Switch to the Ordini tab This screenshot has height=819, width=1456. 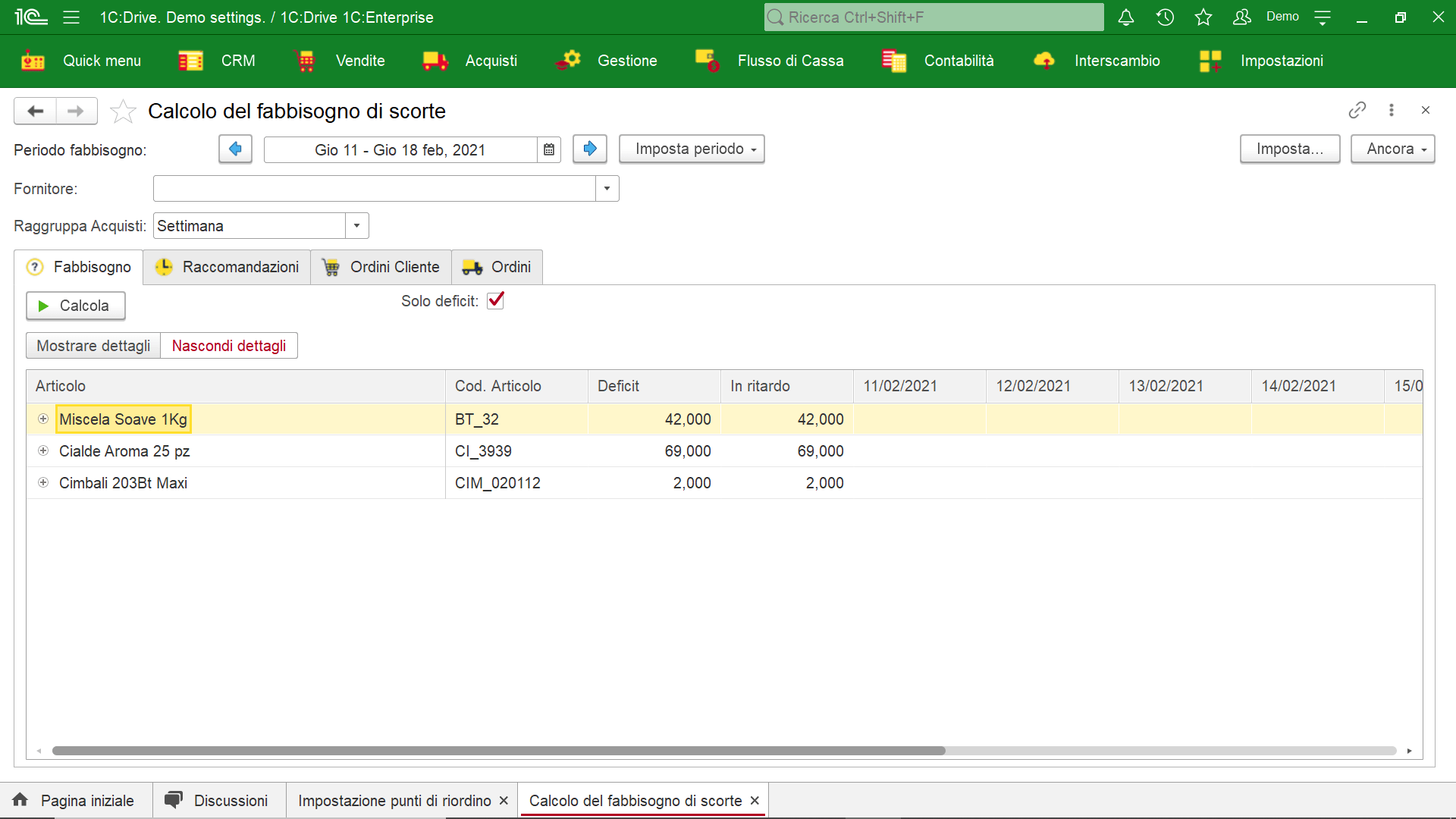[497, 267]
